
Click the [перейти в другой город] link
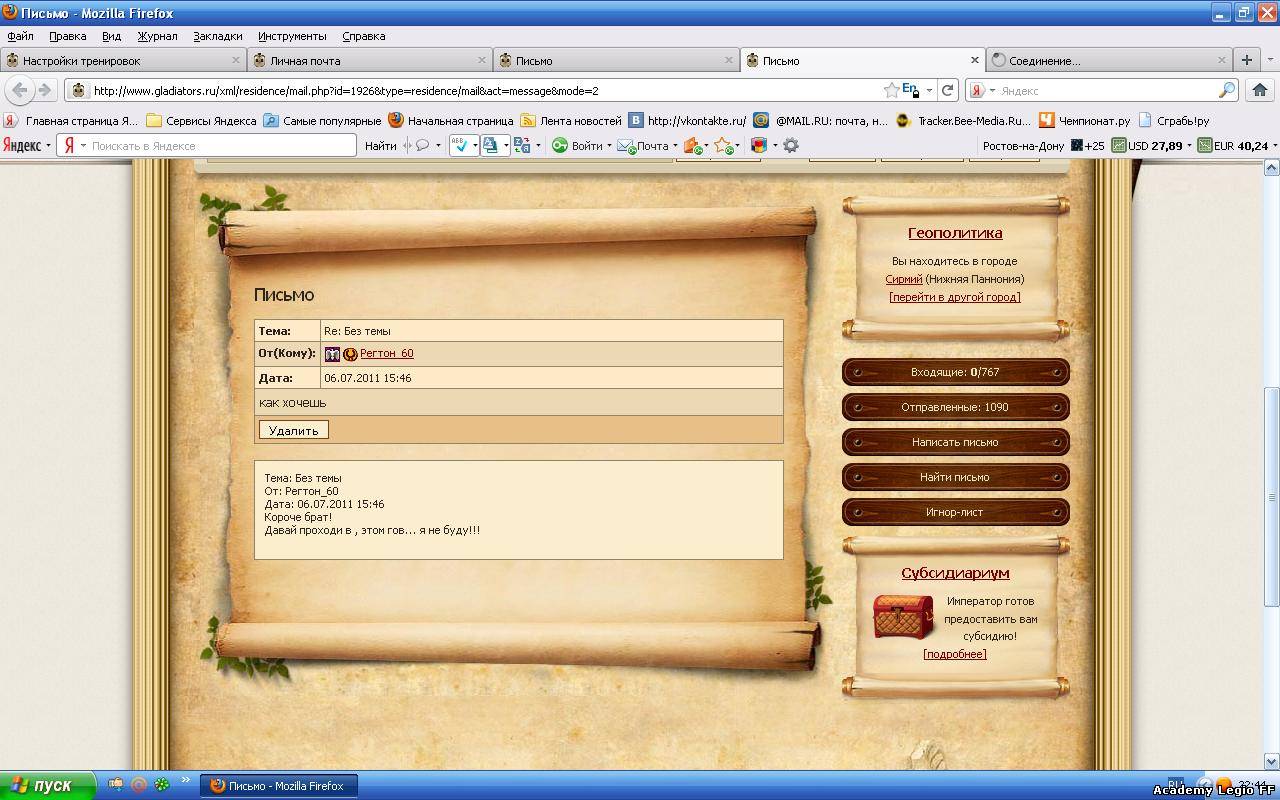click(955, 297)
